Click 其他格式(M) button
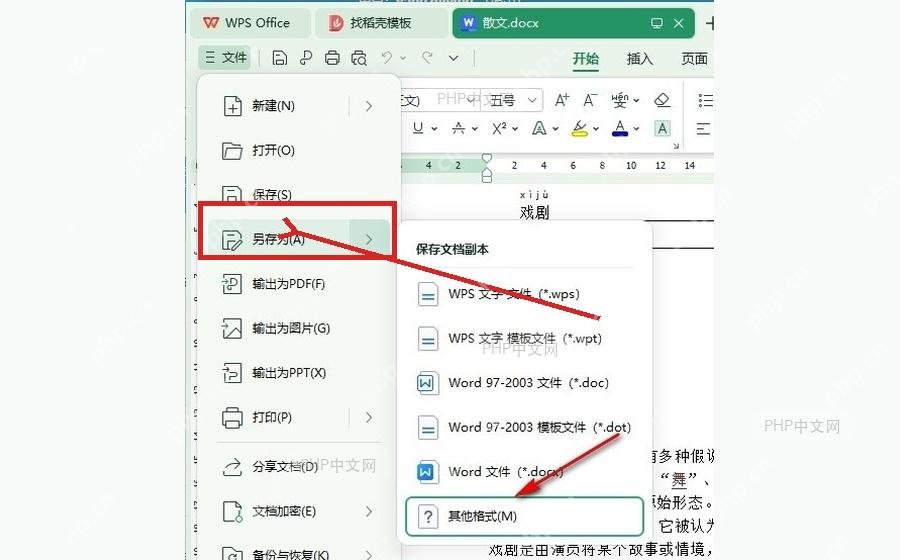Viewport: 900px width, 560px height. click(524, 516)
